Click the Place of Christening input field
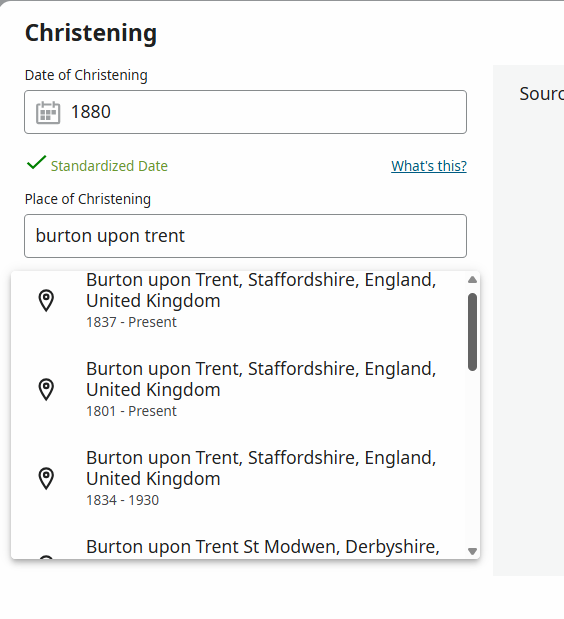Screen dimensions: 564x619 245,236
